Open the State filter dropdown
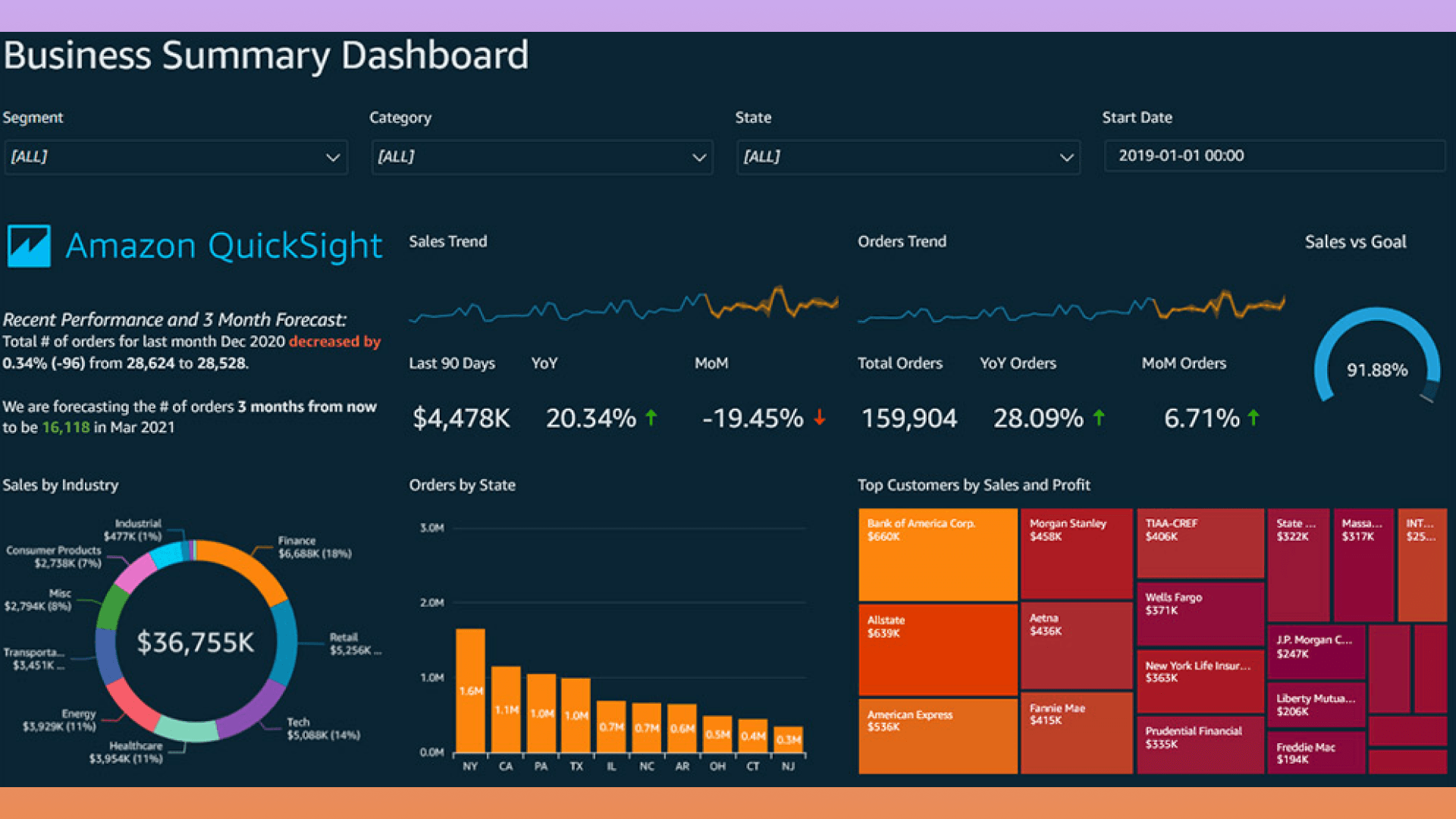1456x819 pixels. [x=908, y=157]
